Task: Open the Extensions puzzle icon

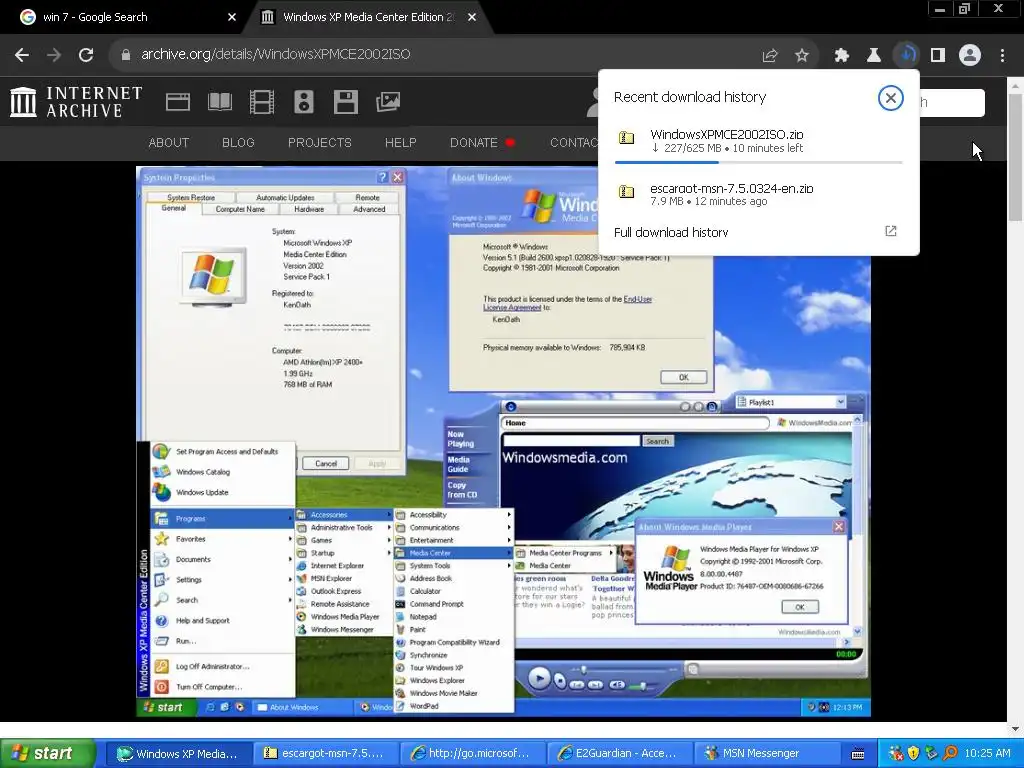Action: coord(842,56)
